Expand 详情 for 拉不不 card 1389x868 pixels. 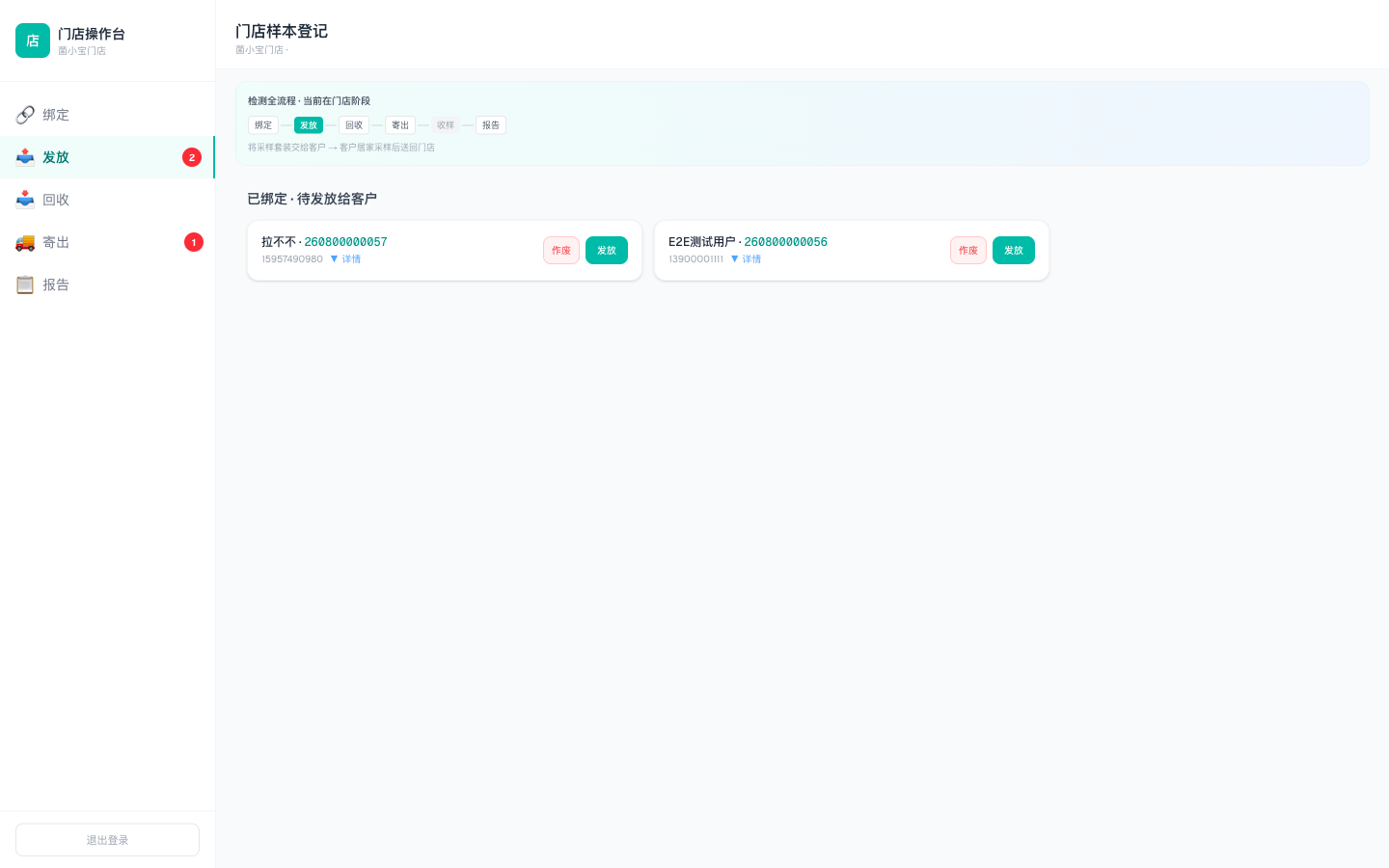point(345,259)
